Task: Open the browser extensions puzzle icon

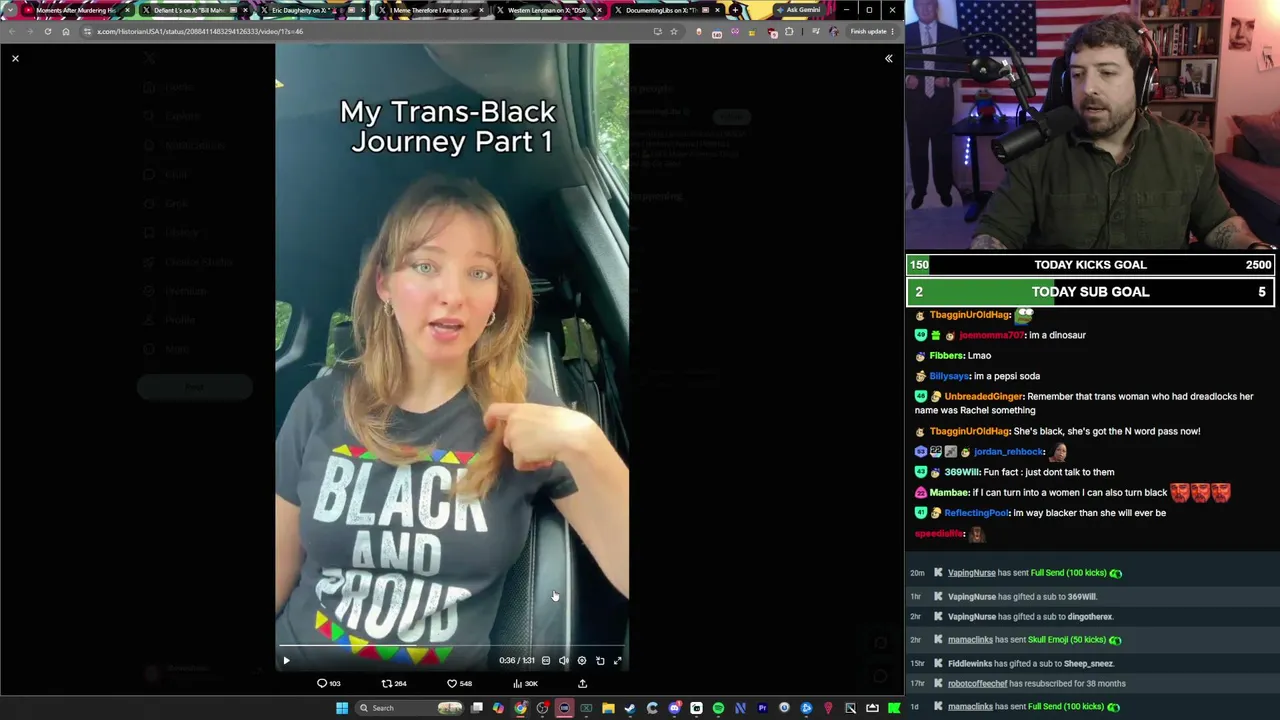Action: [789, 31]
